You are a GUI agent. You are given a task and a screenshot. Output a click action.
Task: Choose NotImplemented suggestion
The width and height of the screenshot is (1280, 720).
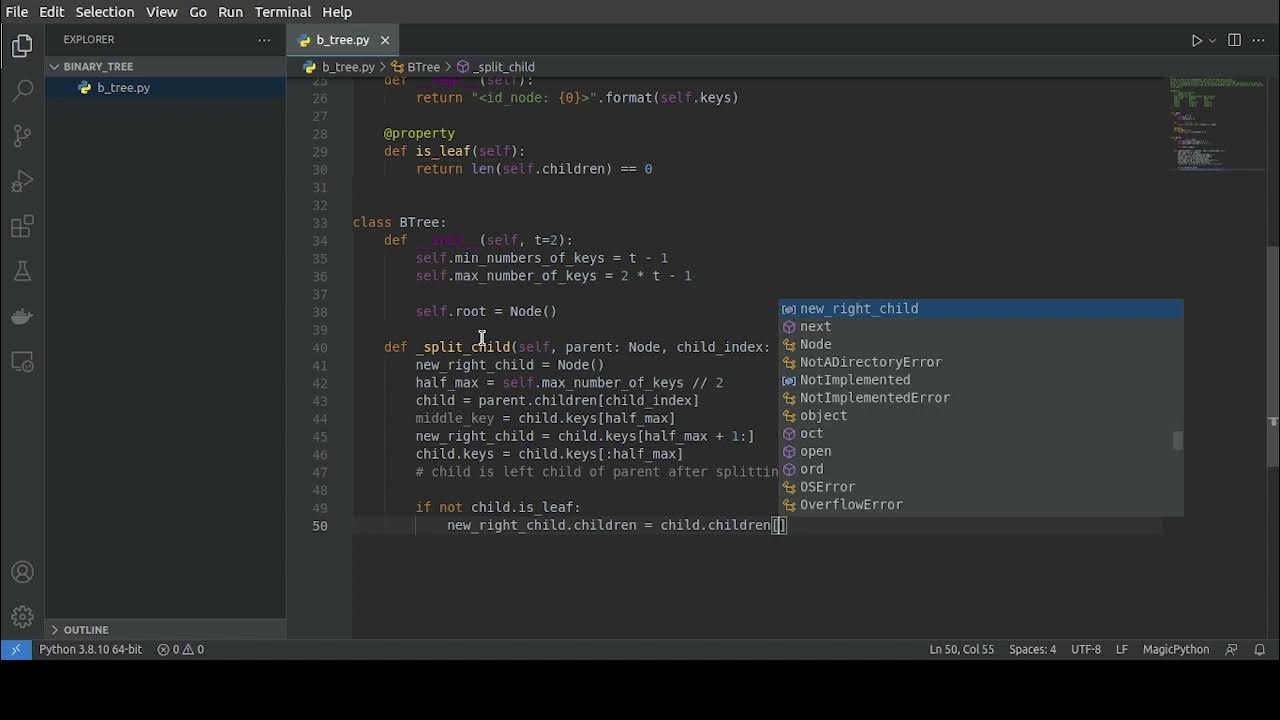click(x=981, y=380)
